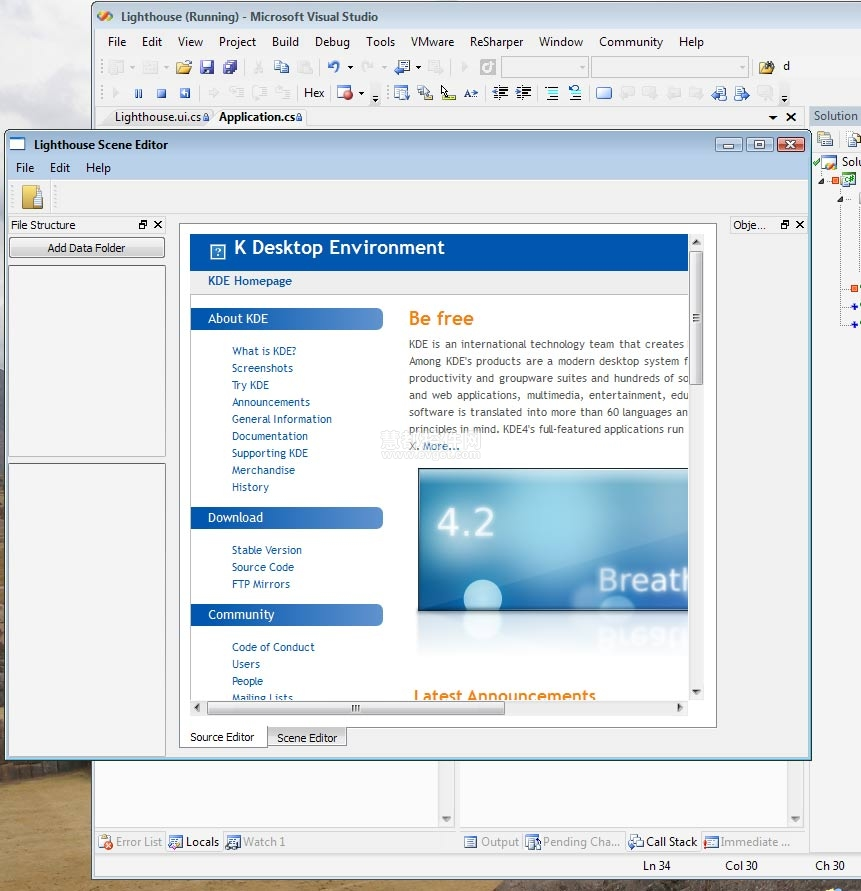
Task: Open the Locals tab at bottom
Action: coord(194,842)
